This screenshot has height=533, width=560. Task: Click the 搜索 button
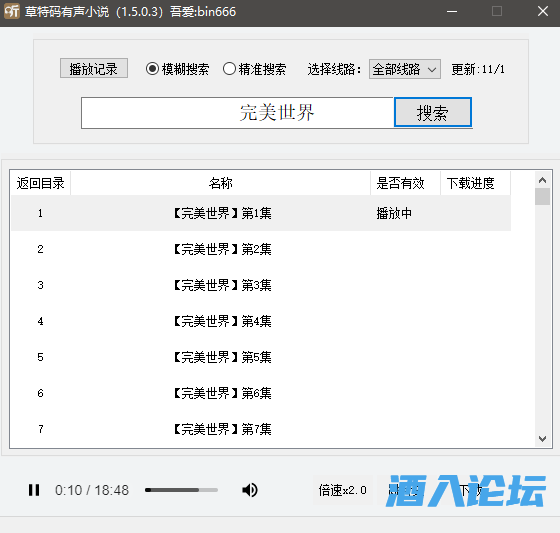tap(432, 113)
